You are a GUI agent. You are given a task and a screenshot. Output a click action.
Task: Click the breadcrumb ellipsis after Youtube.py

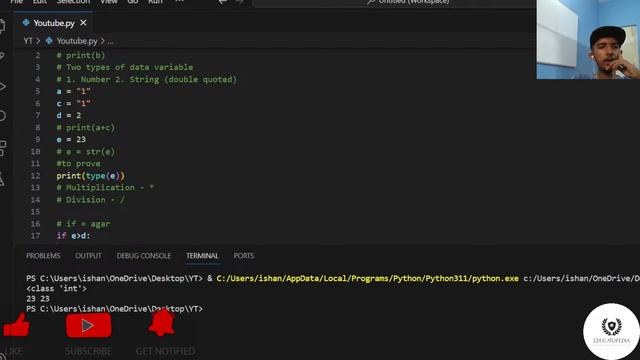[x=111, y=41]
